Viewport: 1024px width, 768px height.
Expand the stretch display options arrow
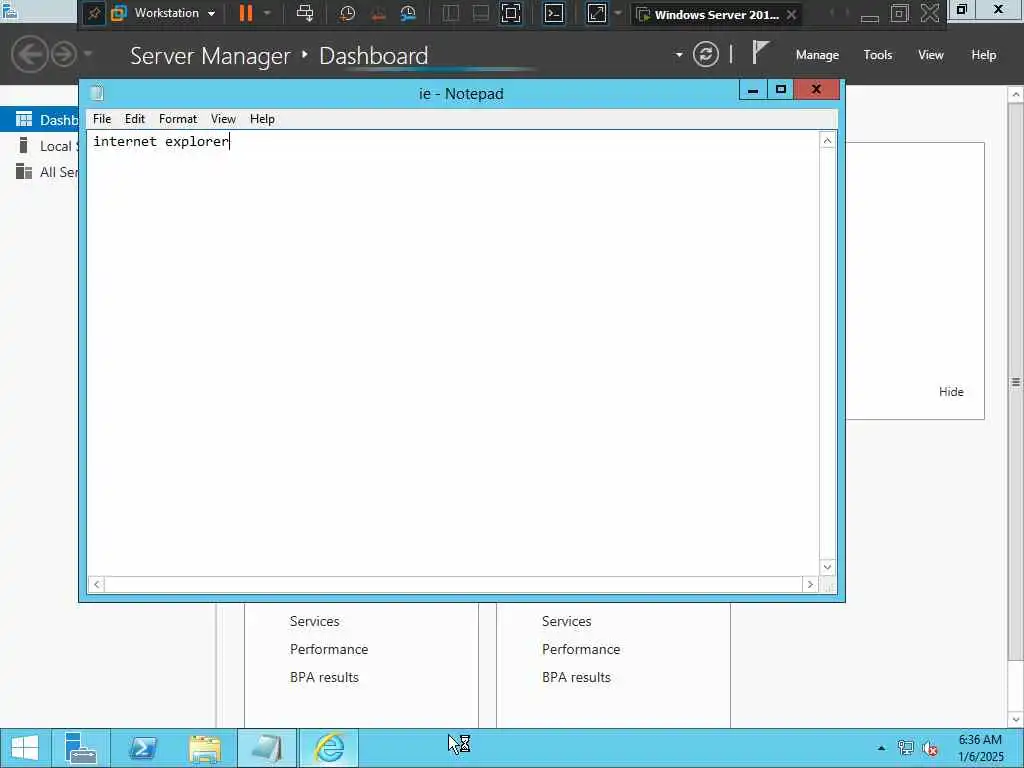[618, 13]
